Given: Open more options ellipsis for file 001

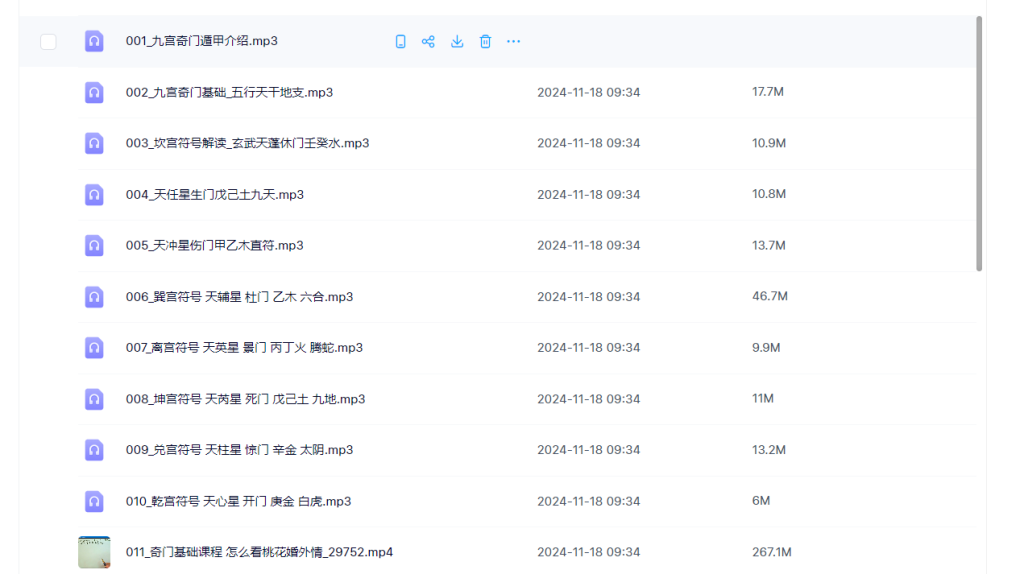Looking at the screenshot, I should point(513,41).
